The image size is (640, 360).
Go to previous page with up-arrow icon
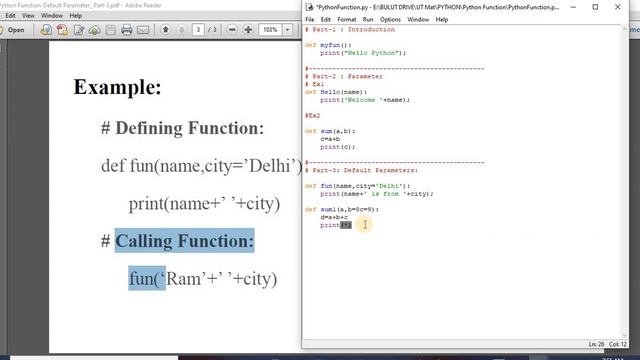[166, 30]
